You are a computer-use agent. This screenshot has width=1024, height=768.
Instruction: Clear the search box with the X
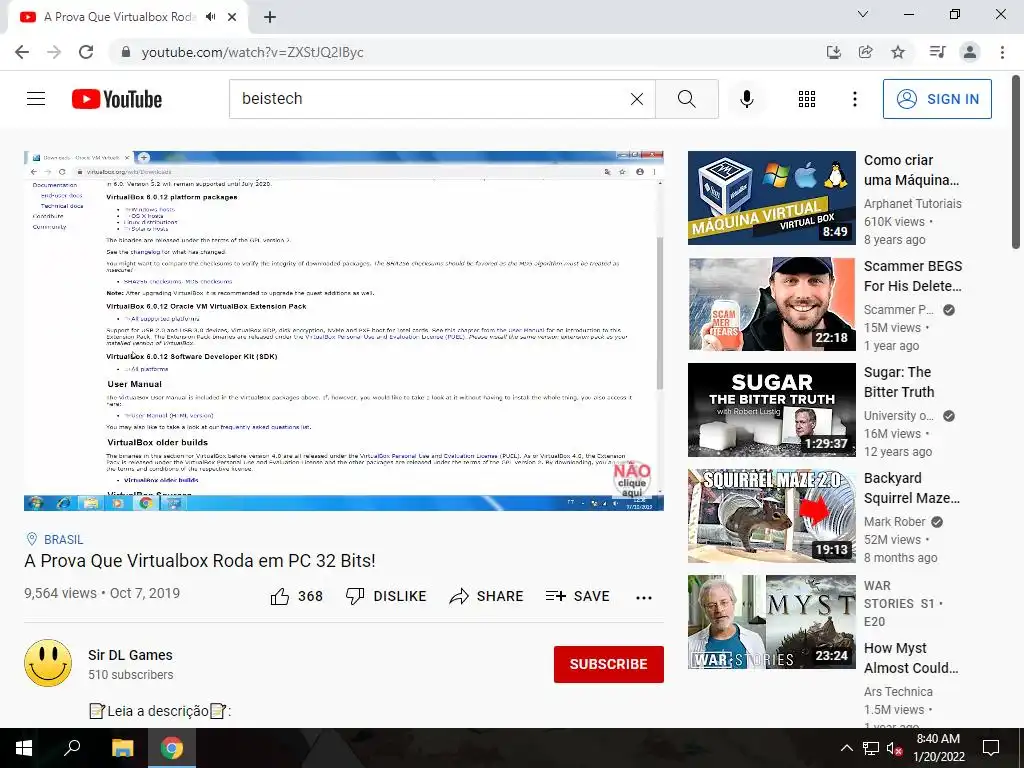(x=637, y=99)
